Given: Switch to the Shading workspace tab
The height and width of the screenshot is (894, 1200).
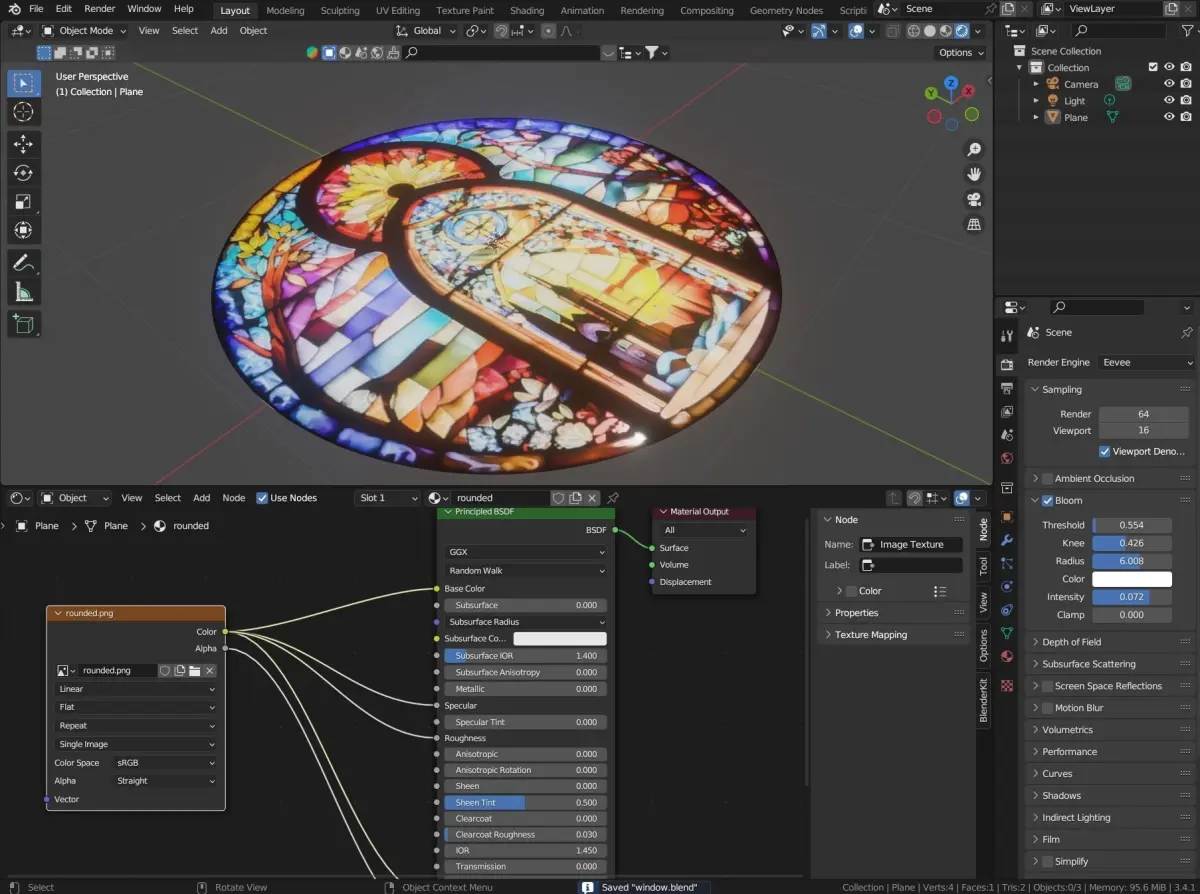Looking at the screenshot, I should [527, 11].
